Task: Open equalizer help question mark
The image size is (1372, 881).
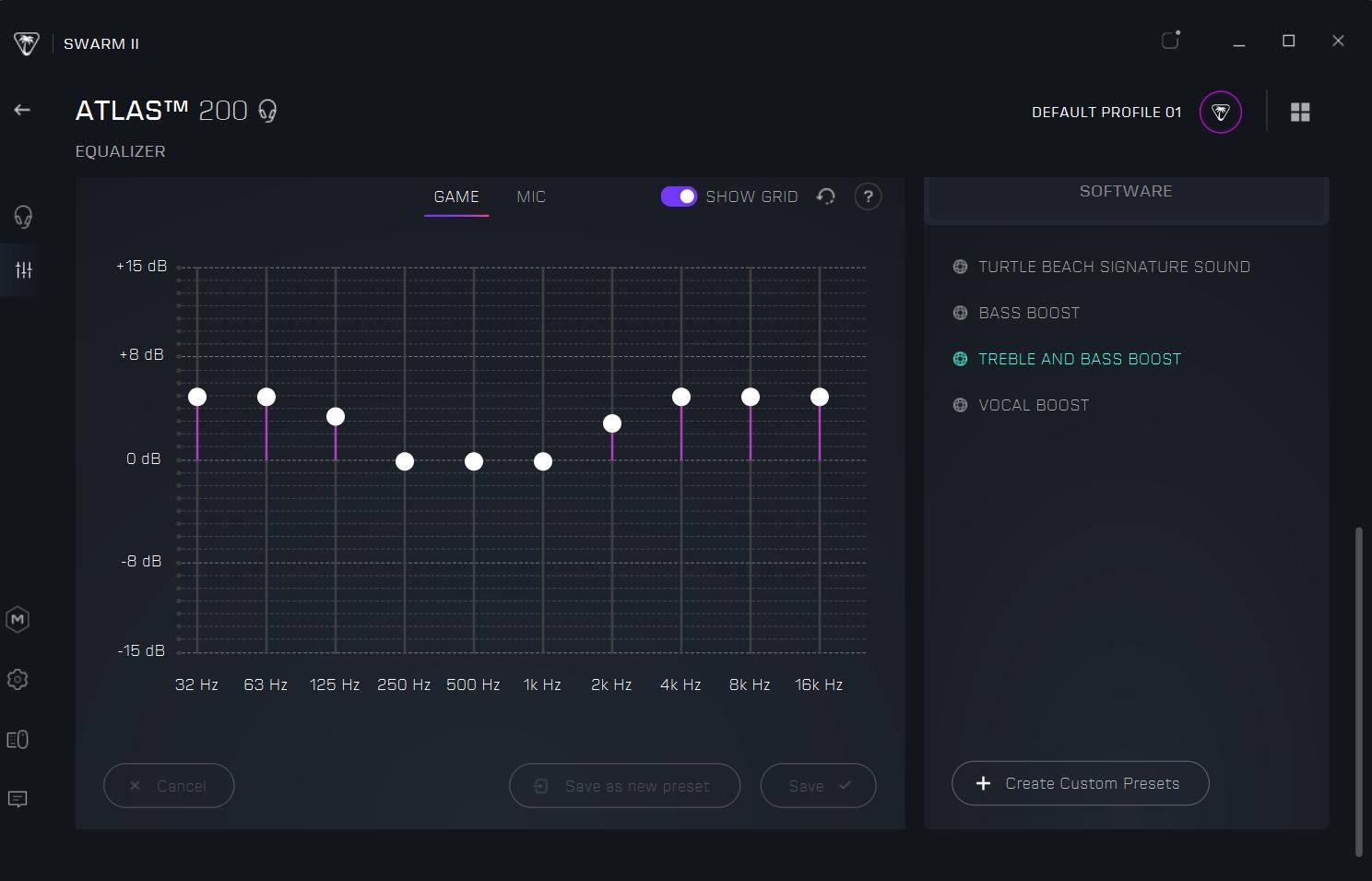Action: coord(868,196)
